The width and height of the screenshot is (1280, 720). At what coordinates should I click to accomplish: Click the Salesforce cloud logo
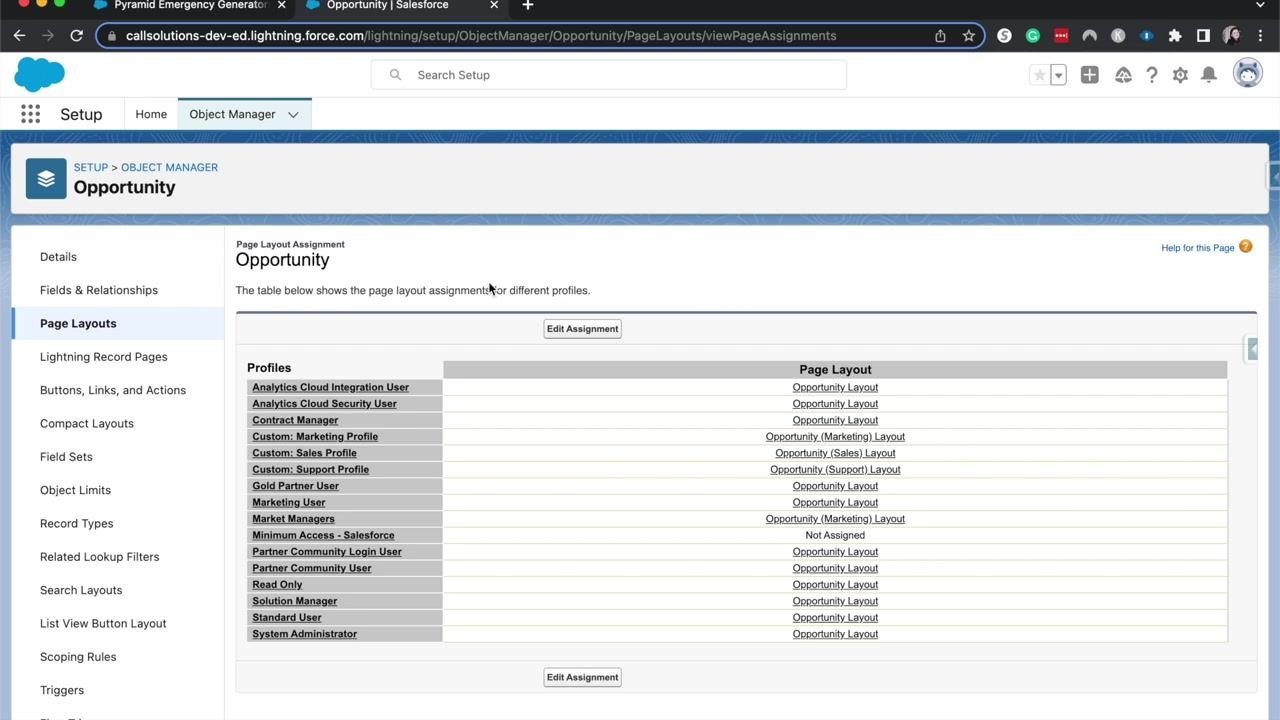pos(39,75)
